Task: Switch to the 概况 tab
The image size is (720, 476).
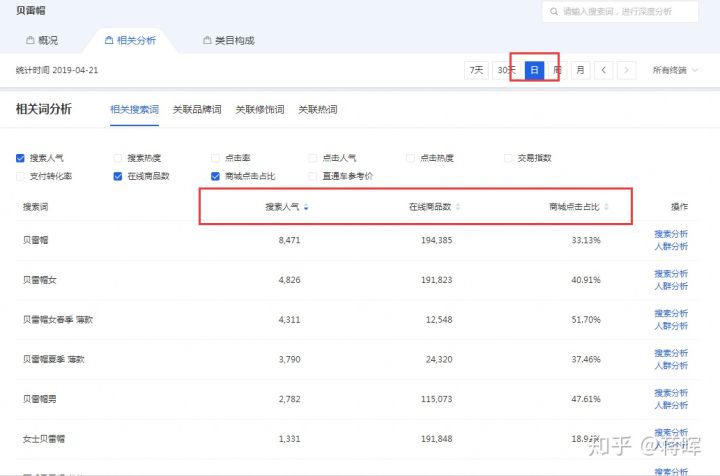Action: [x=42, y=40]
